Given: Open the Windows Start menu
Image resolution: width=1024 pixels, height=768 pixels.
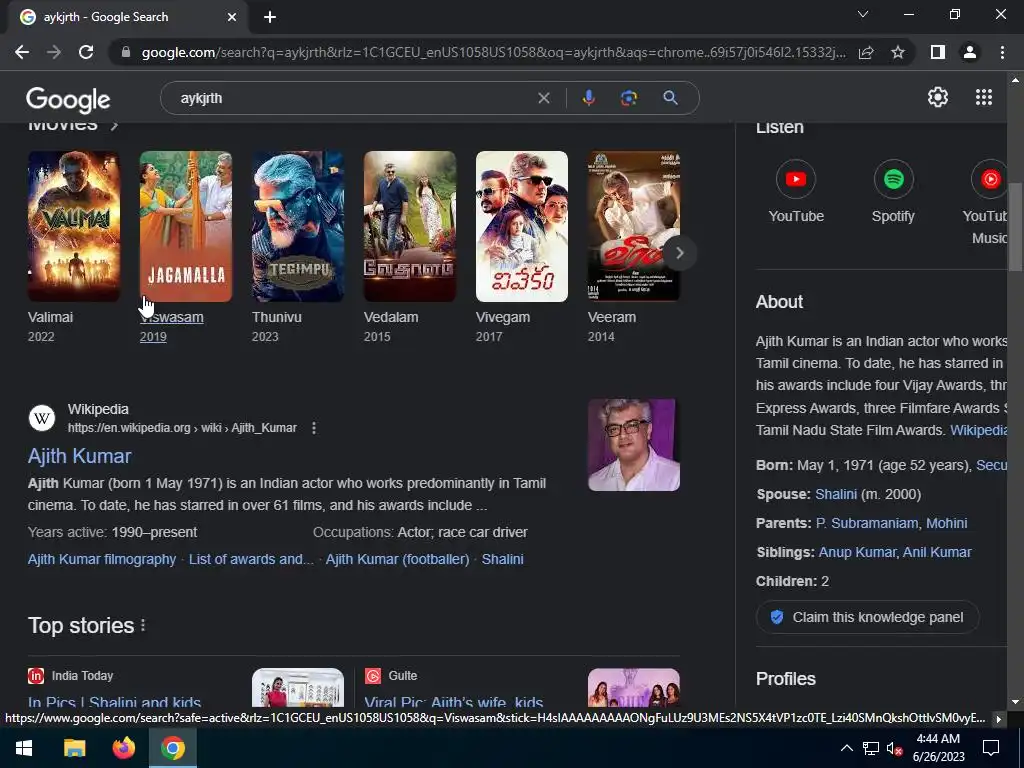Looking at the screenshot, I should 24,748.
